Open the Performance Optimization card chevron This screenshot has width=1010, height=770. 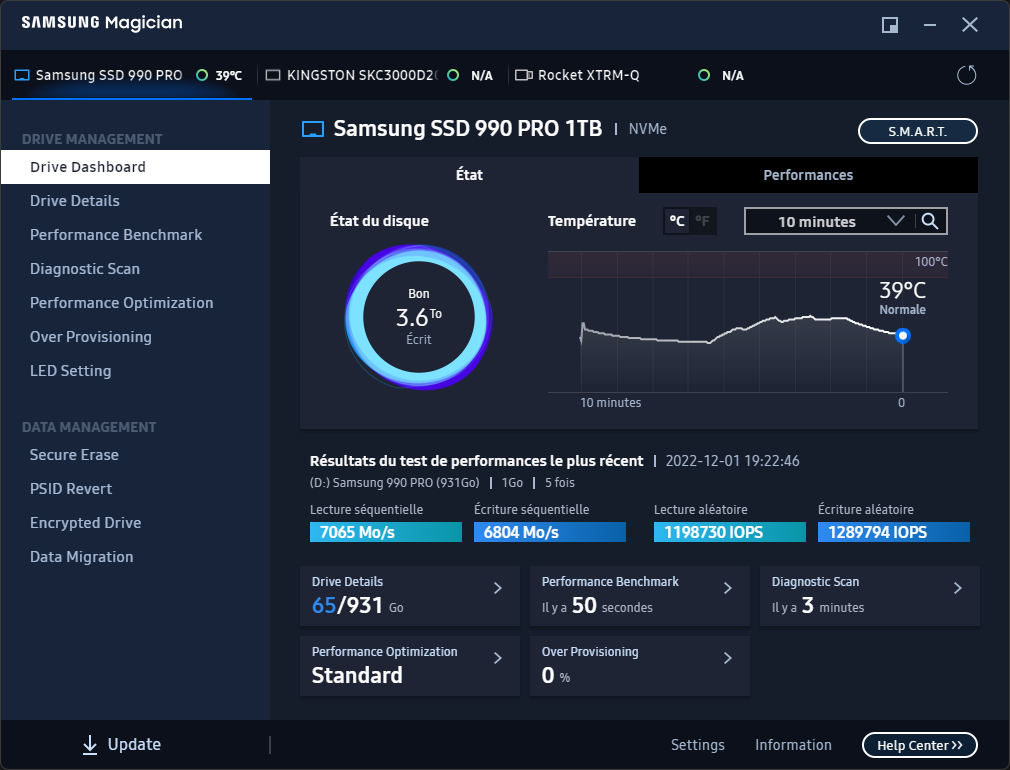pos(498,658)
